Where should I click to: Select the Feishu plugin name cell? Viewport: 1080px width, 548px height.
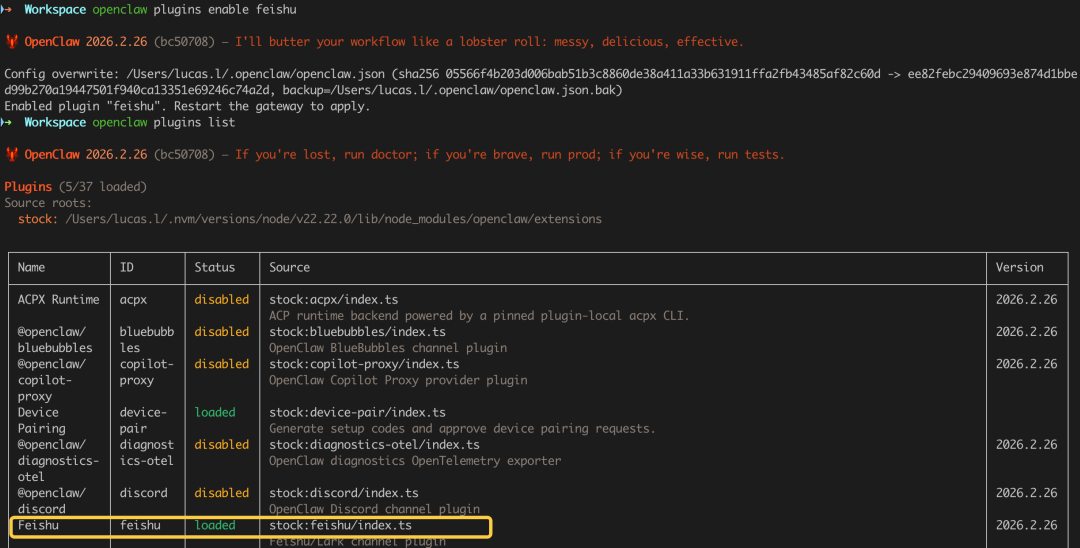tap(39, 525)
